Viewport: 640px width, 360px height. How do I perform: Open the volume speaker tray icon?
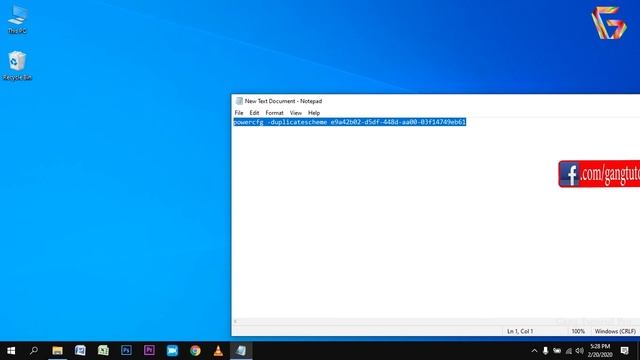coord(579,351)
